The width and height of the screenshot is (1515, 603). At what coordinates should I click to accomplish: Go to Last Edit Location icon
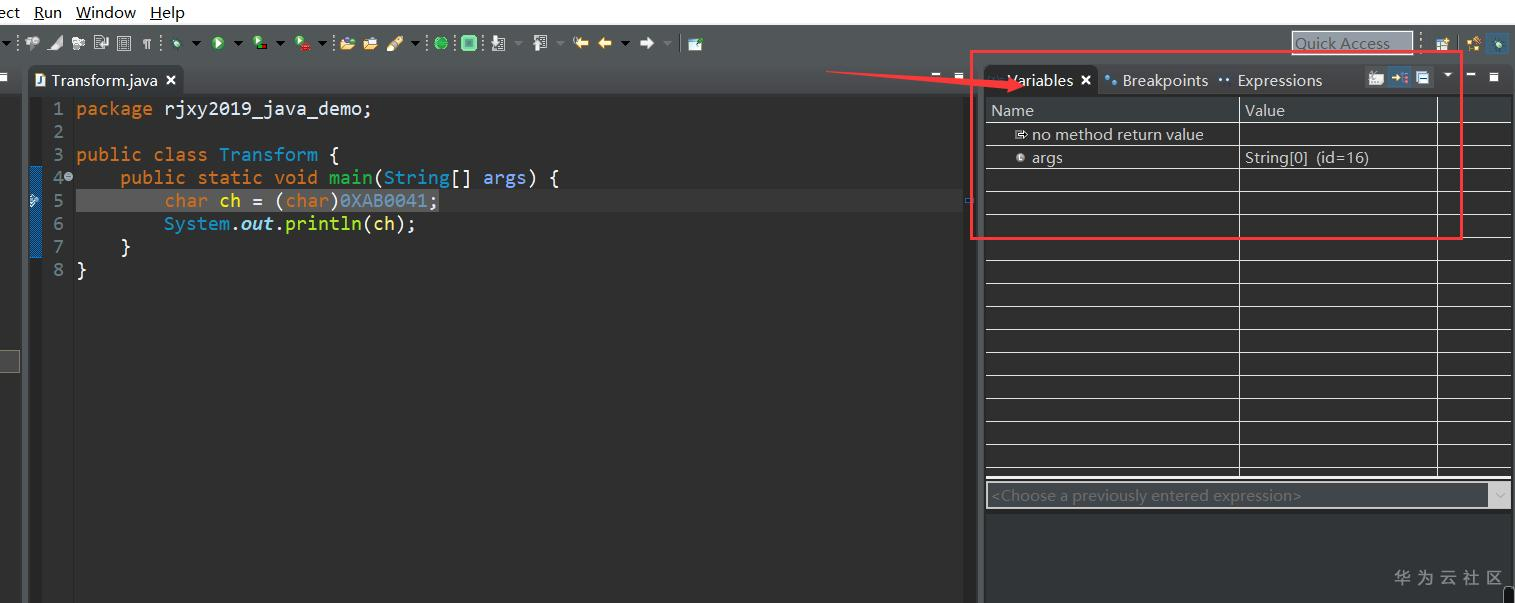pyautogui.click(x=579, y=43)
